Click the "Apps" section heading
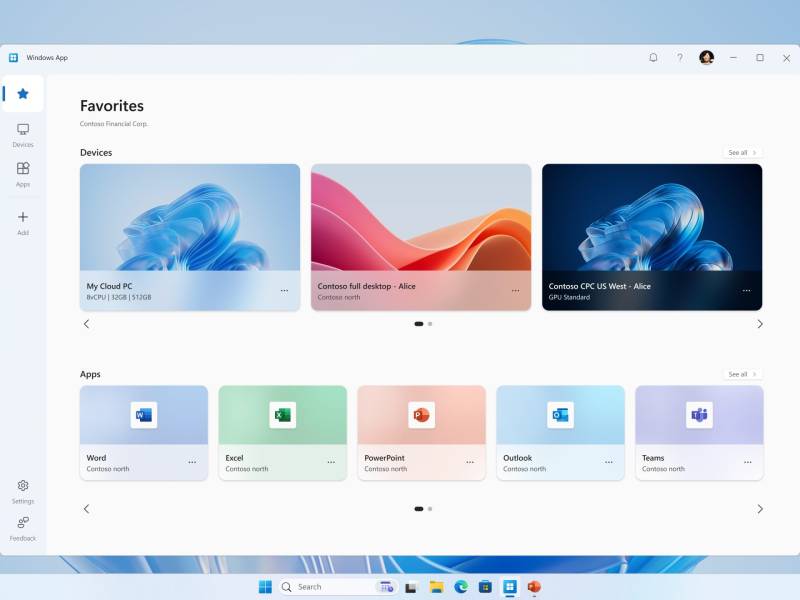Screen dimensions: 800x600 pyautogui.click(x=90, y=374)
